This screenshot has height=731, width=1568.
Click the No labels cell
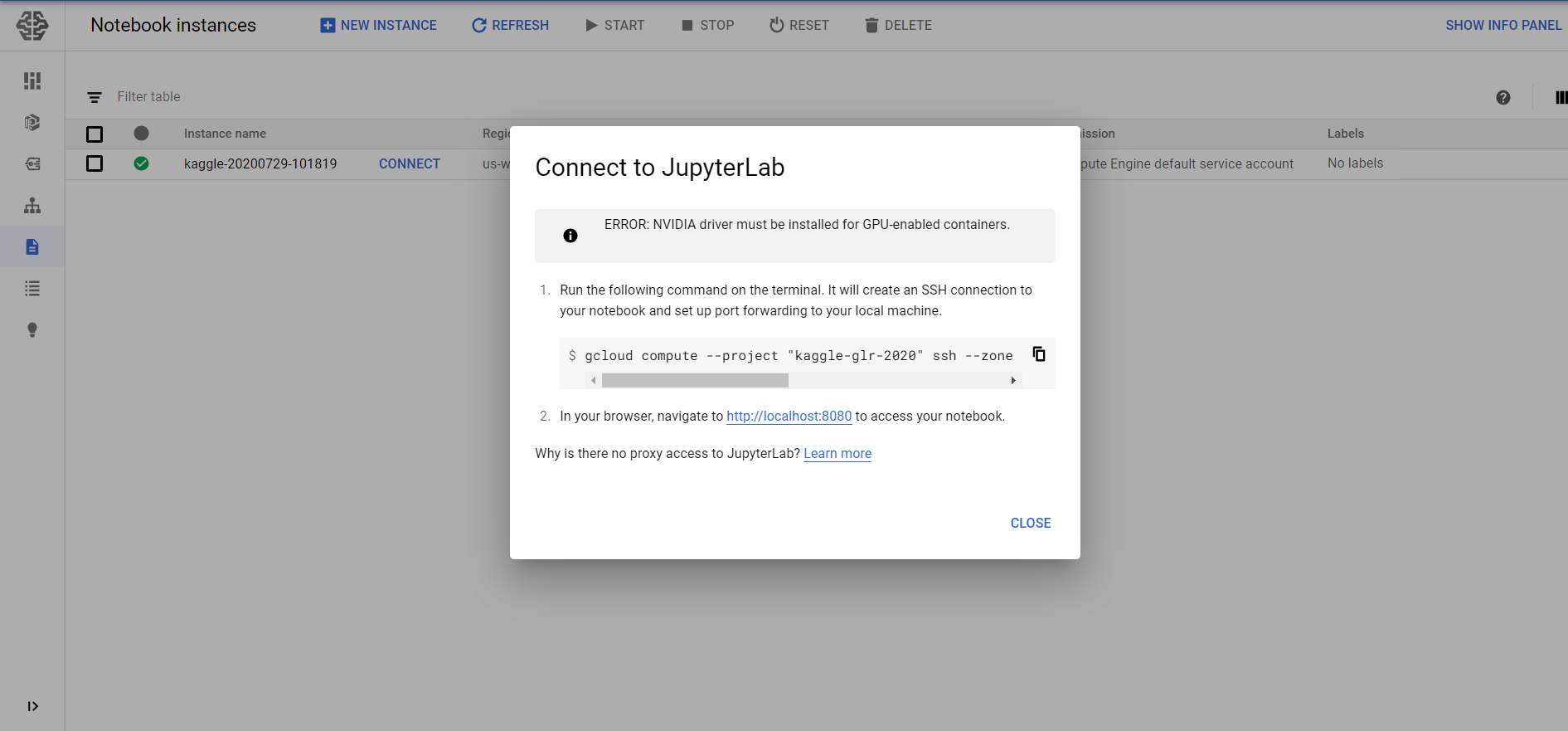click(1355, 163)
